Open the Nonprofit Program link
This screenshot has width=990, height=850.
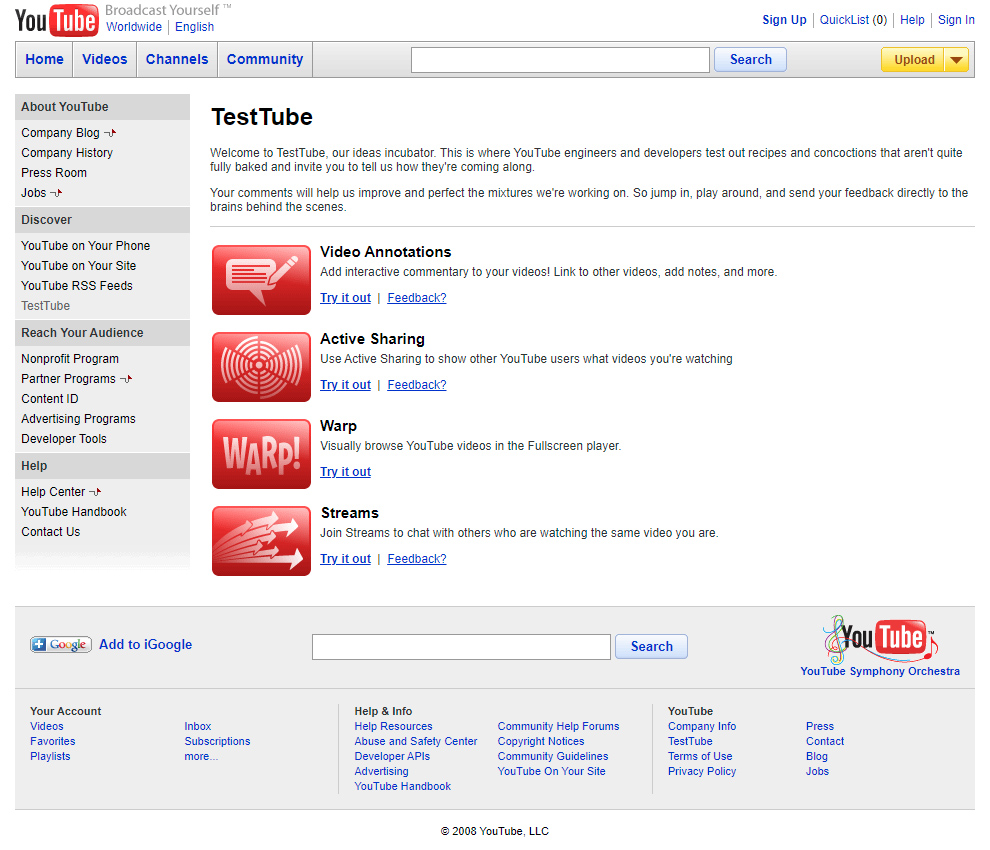[69, 359]
